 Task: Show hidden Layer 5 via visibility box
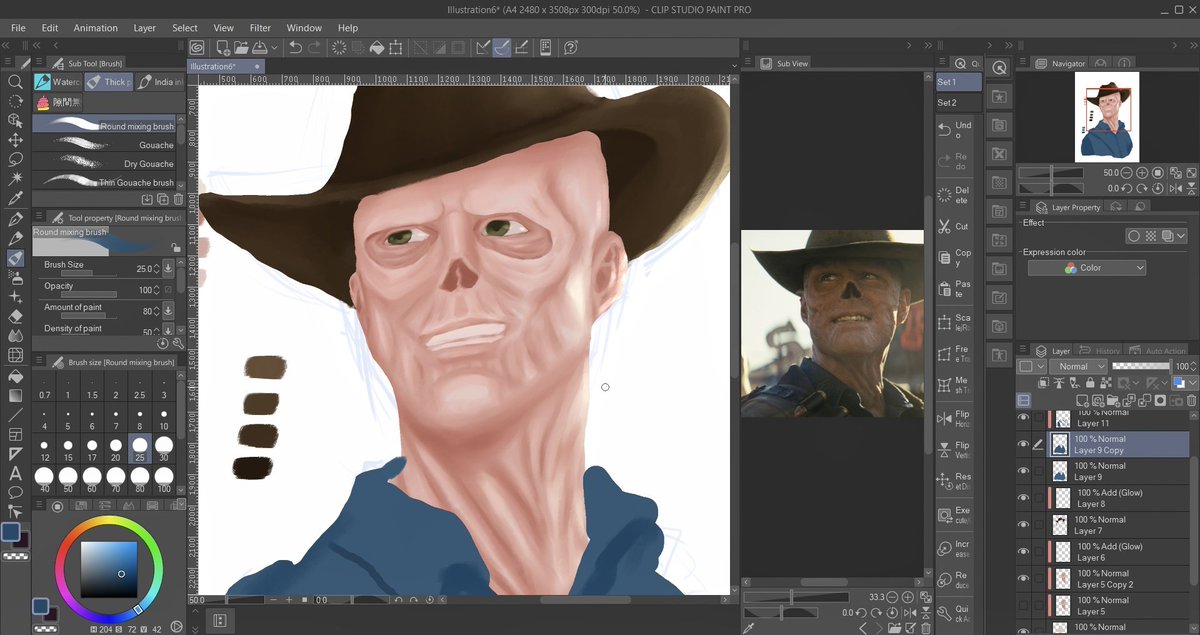(1023, 606)
